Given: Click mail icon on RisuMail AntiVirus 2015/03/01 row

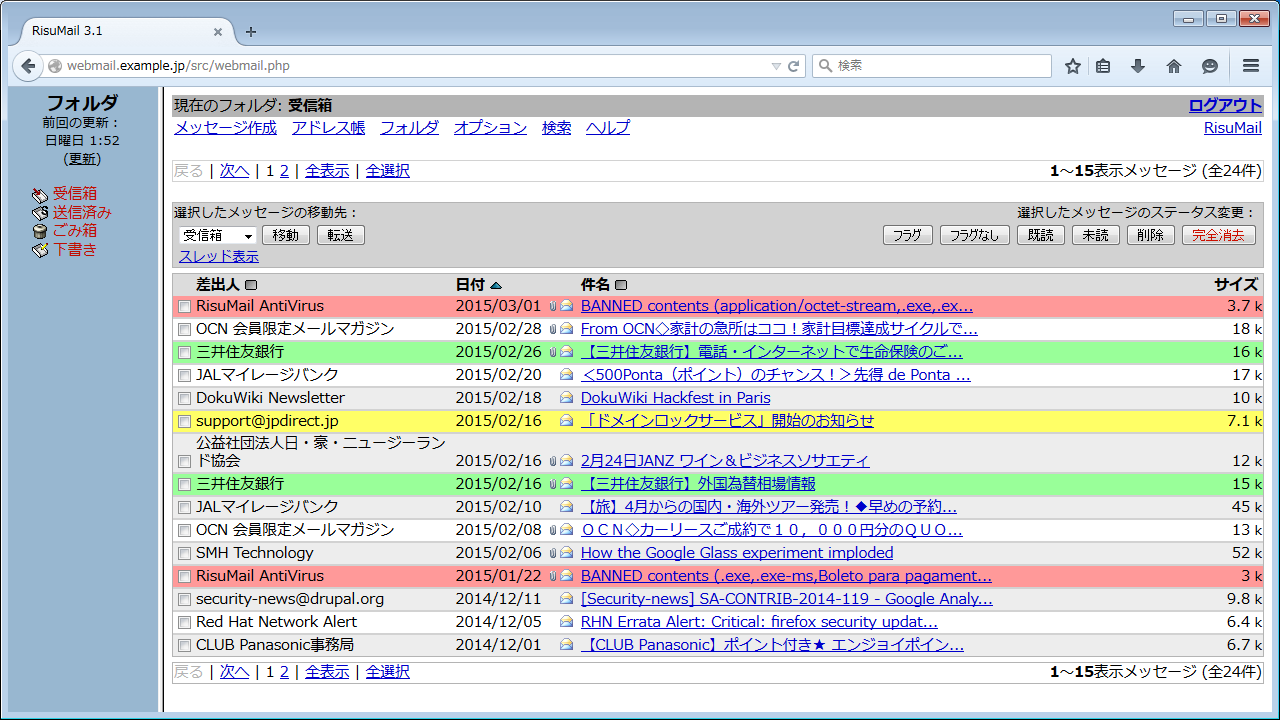Looking at the screenshot, I should tap(566, 306).
